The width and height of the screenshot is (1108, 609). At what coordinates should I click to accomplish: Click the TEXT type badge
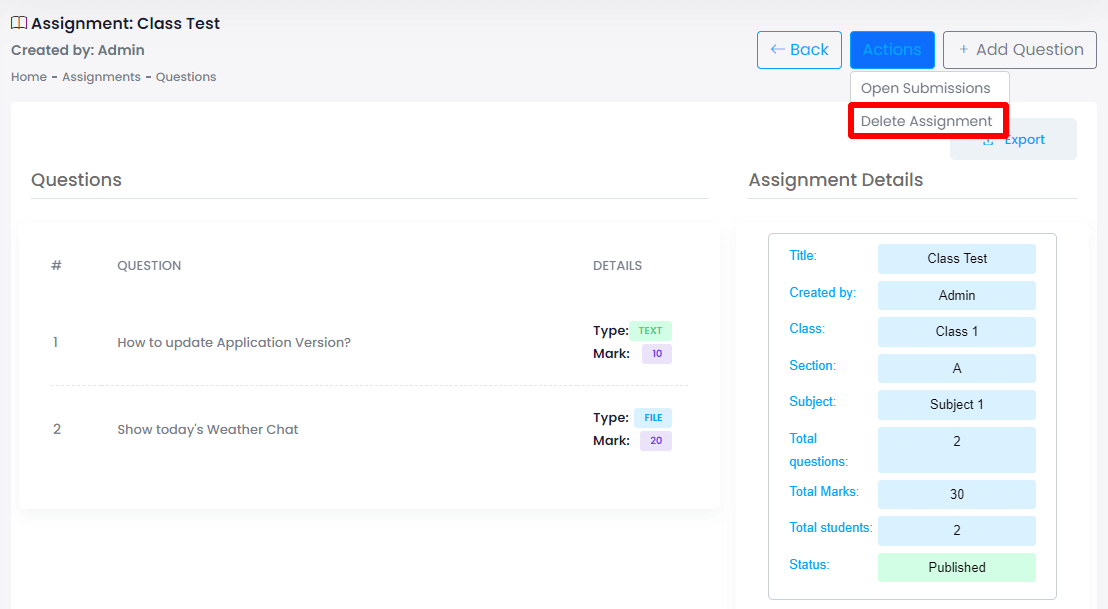point(650,330)
